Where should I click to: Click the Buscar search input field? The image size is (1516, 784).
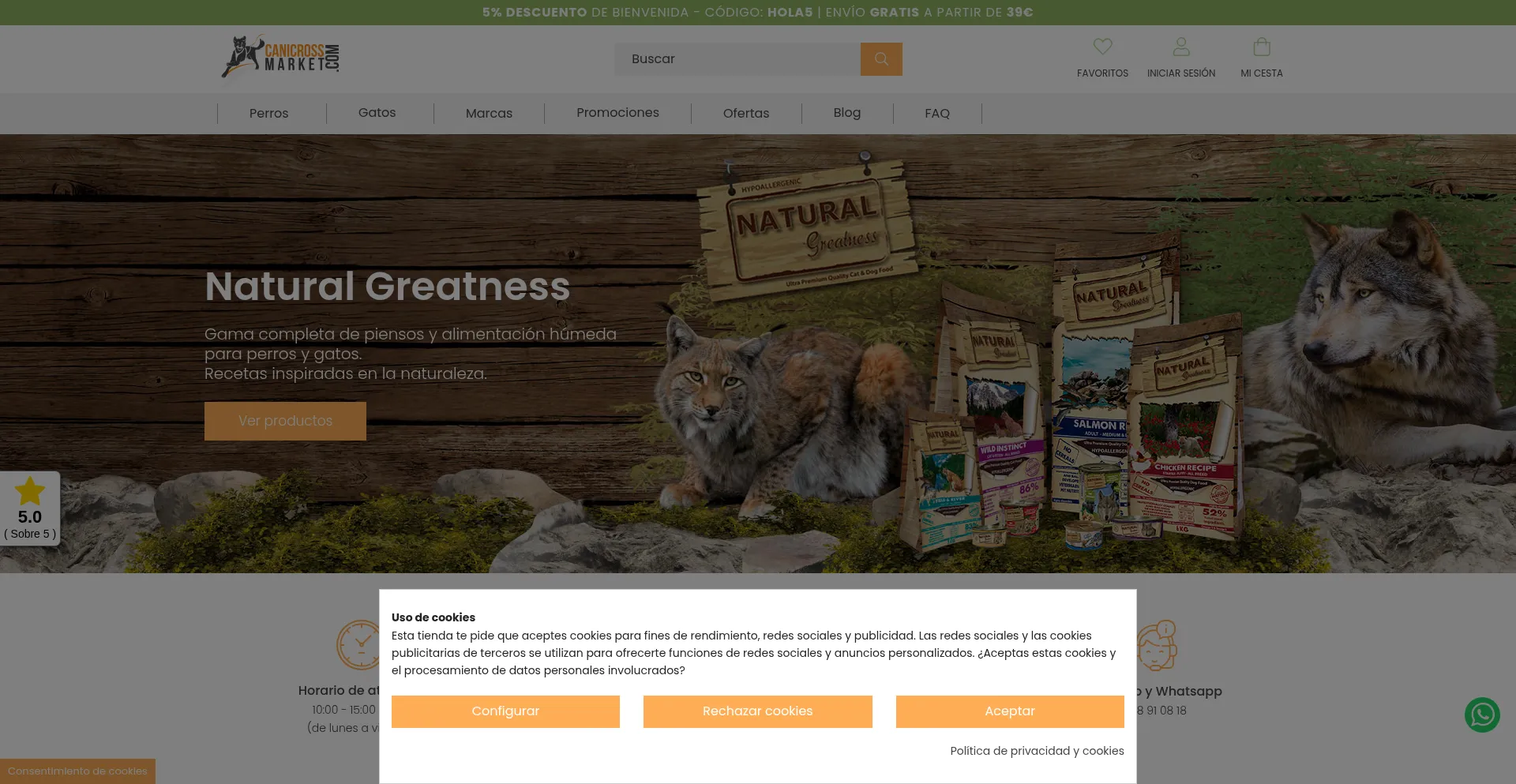[x=737, y=59]
